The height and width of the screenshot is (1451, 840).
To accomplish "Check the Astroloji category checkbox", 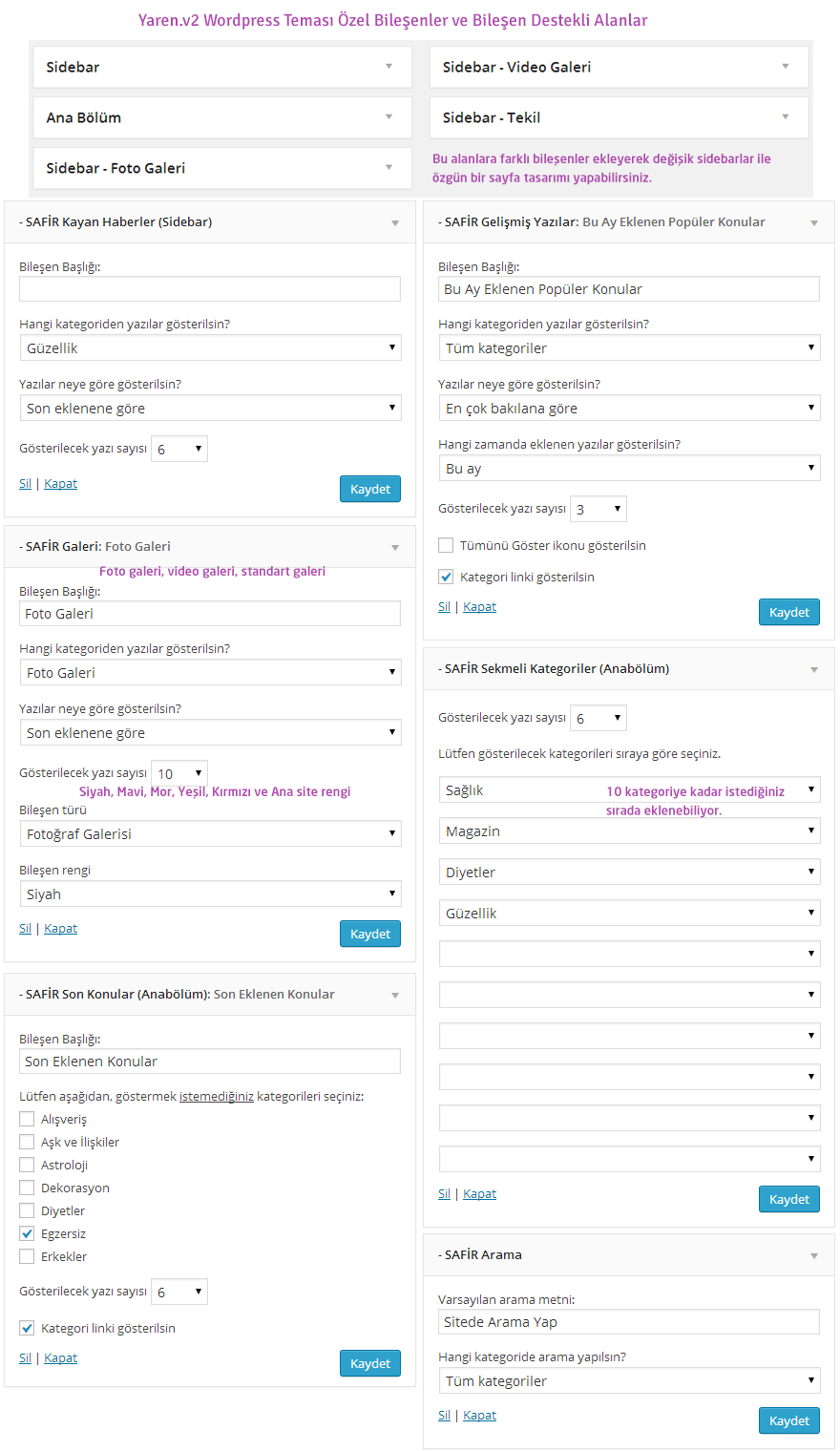I will tap(27, 1165).
